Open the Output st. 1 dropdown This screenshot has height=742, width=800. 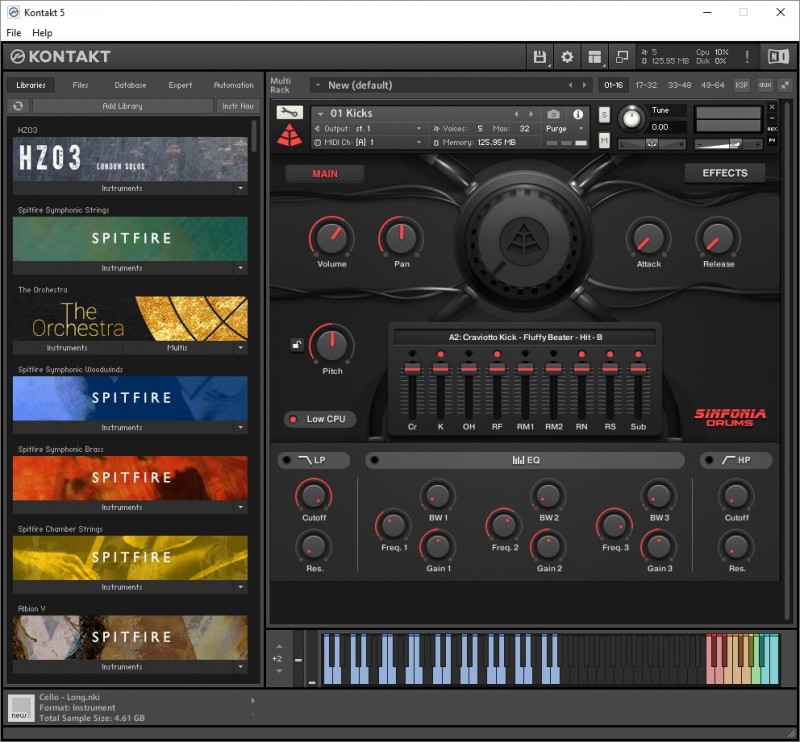pos(368,129)
